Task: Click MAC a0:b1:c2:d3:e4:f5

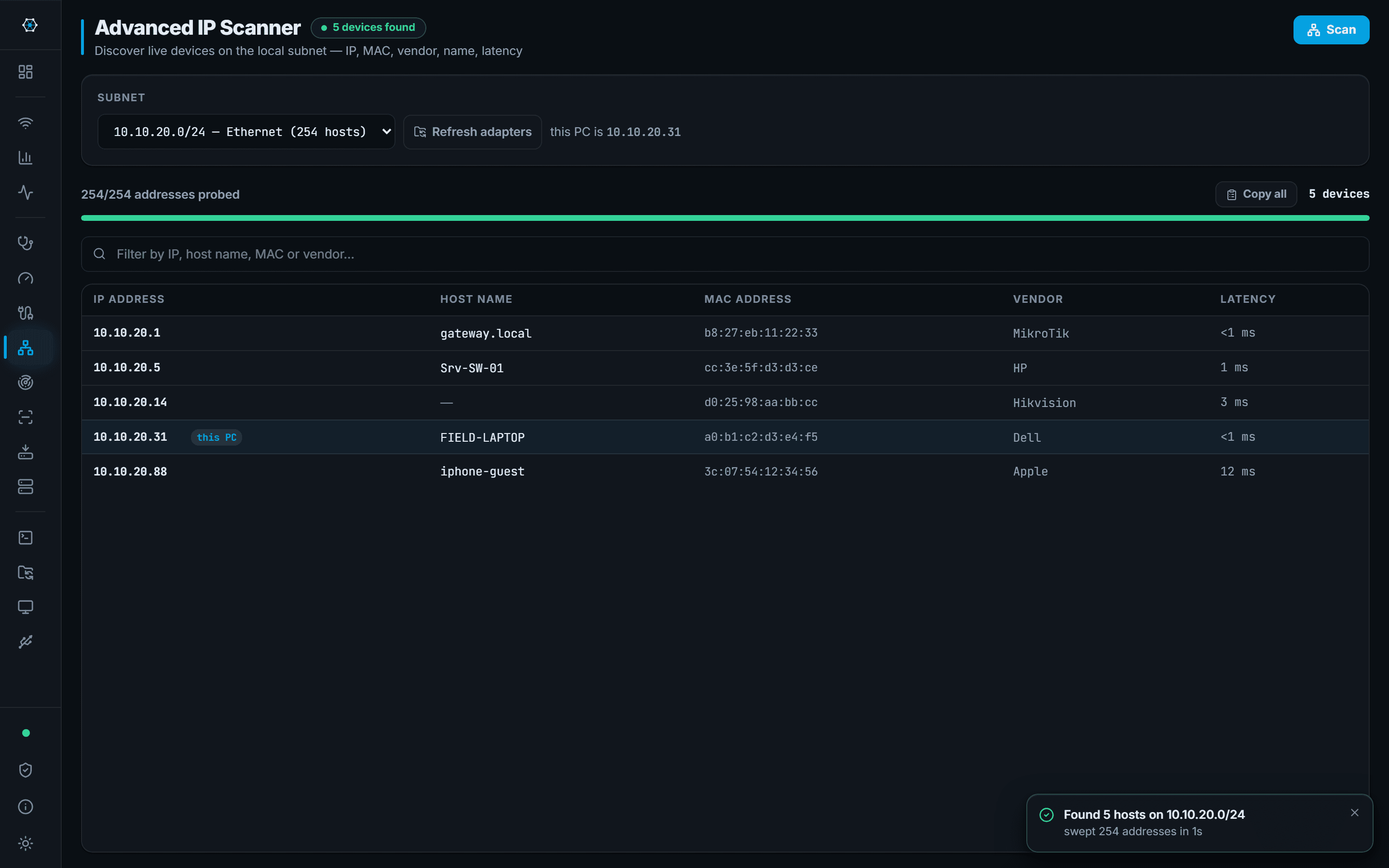Action: click(761, 437)
